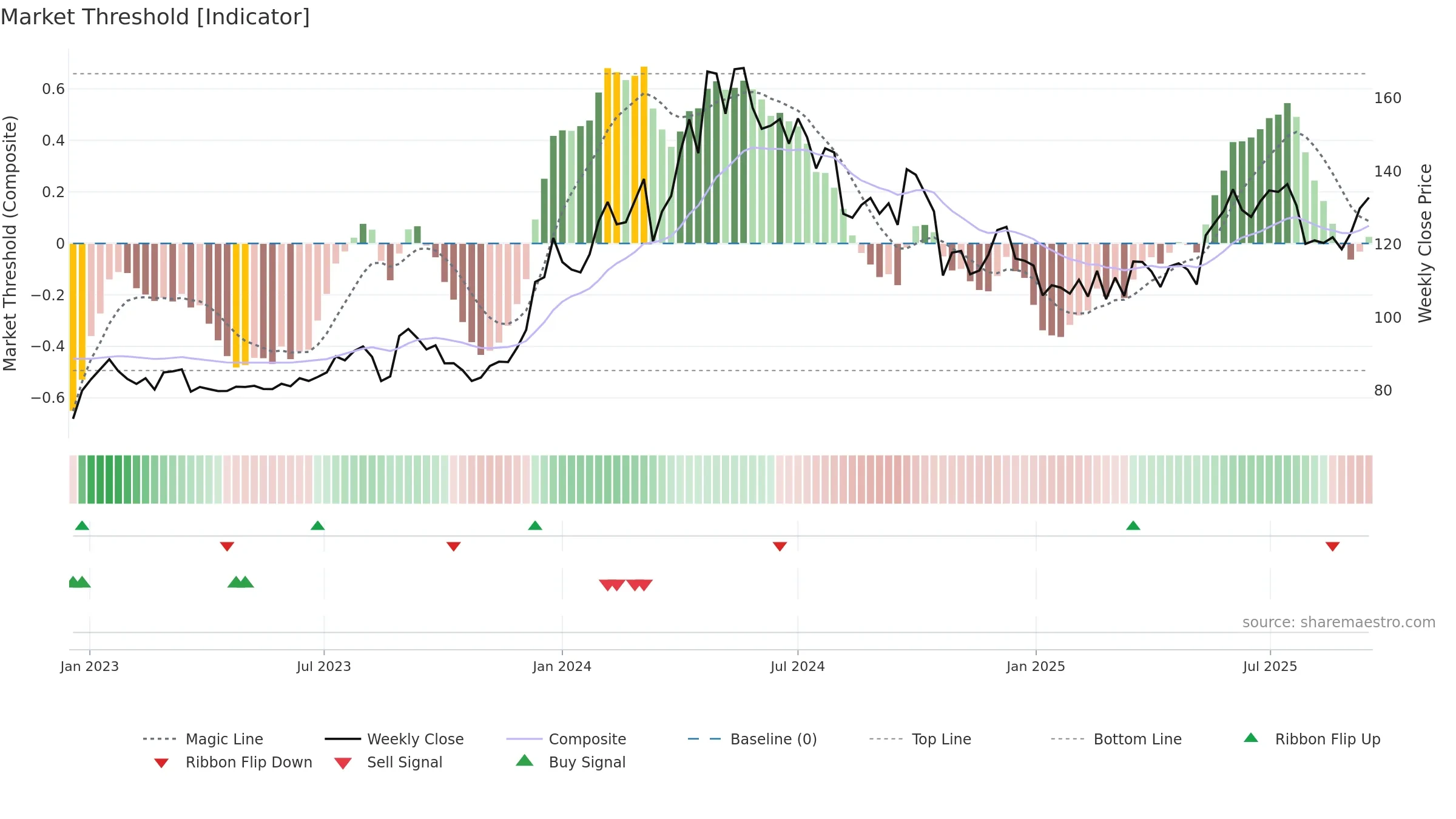Click the 80 right axis tick label

tap(1383, 391)
